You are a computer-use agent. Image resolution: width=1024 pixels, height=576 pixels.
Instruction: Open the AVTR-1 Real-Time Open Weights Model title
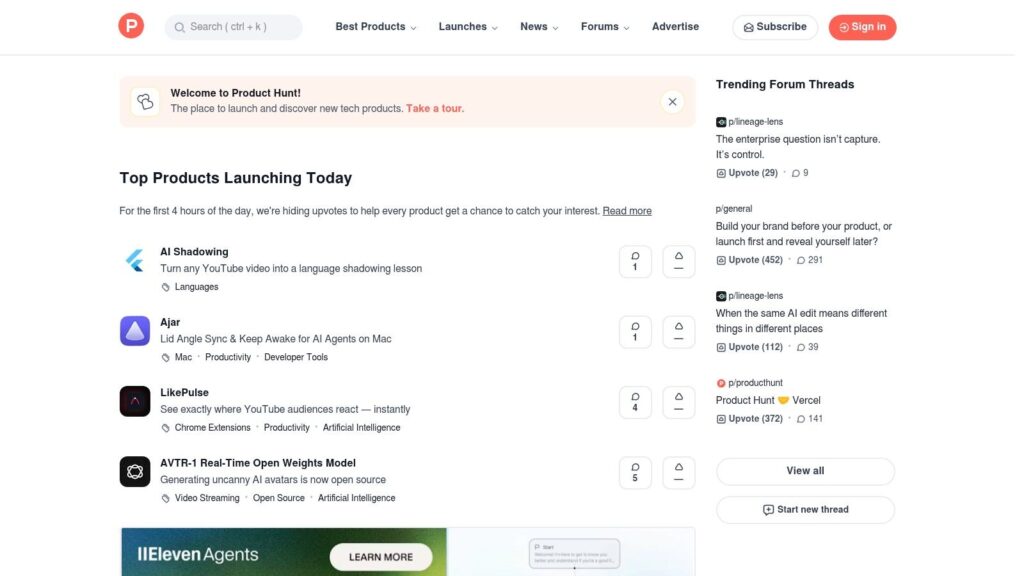[x=258, y=463]
